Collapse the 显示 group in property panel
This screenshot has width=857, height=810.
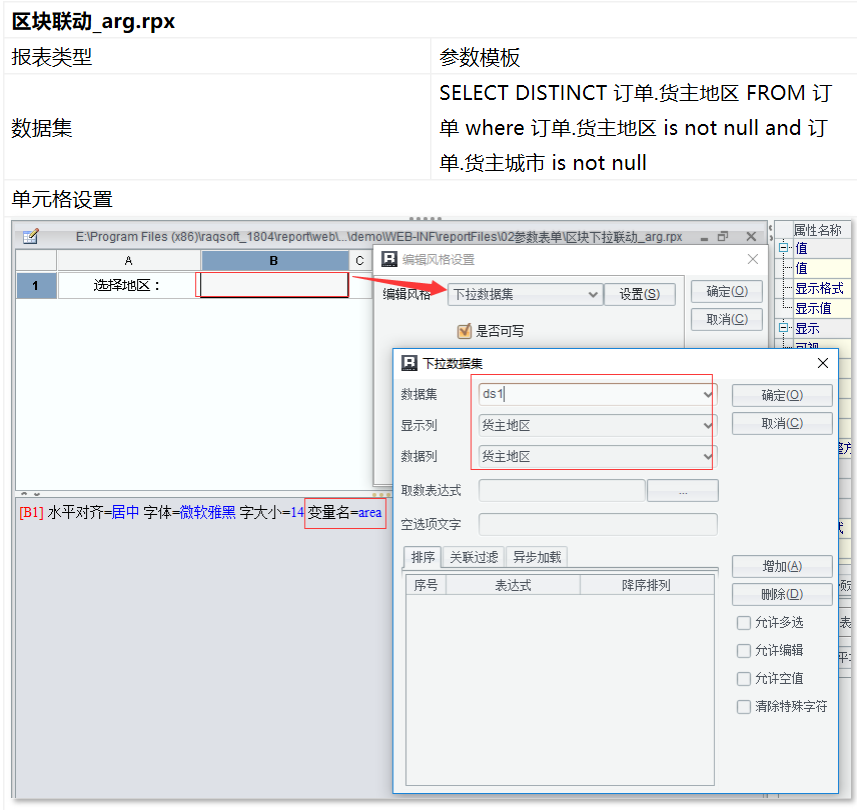783,328
